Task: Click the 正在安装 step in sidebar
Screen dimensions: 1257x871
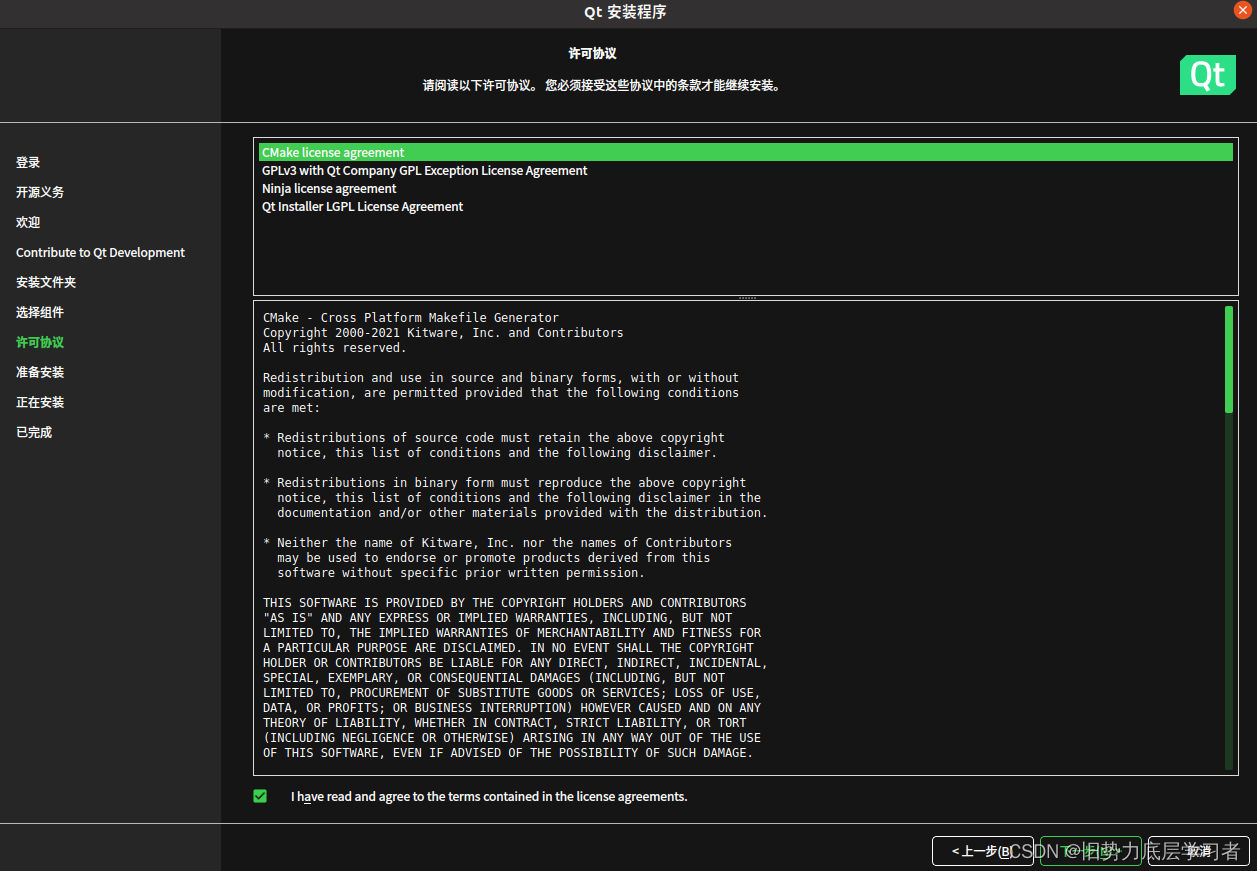Action: point(40,402)
